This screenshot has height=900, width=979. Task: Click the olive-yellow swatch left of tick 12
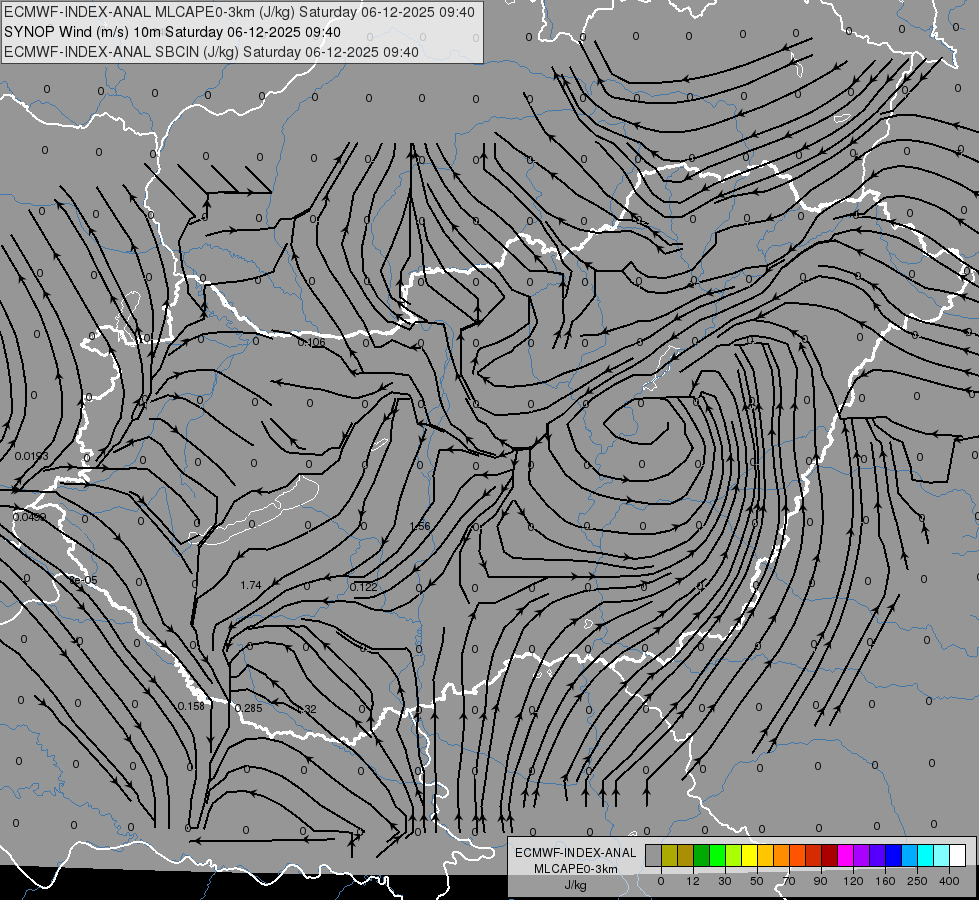click(x=669, y=856)
